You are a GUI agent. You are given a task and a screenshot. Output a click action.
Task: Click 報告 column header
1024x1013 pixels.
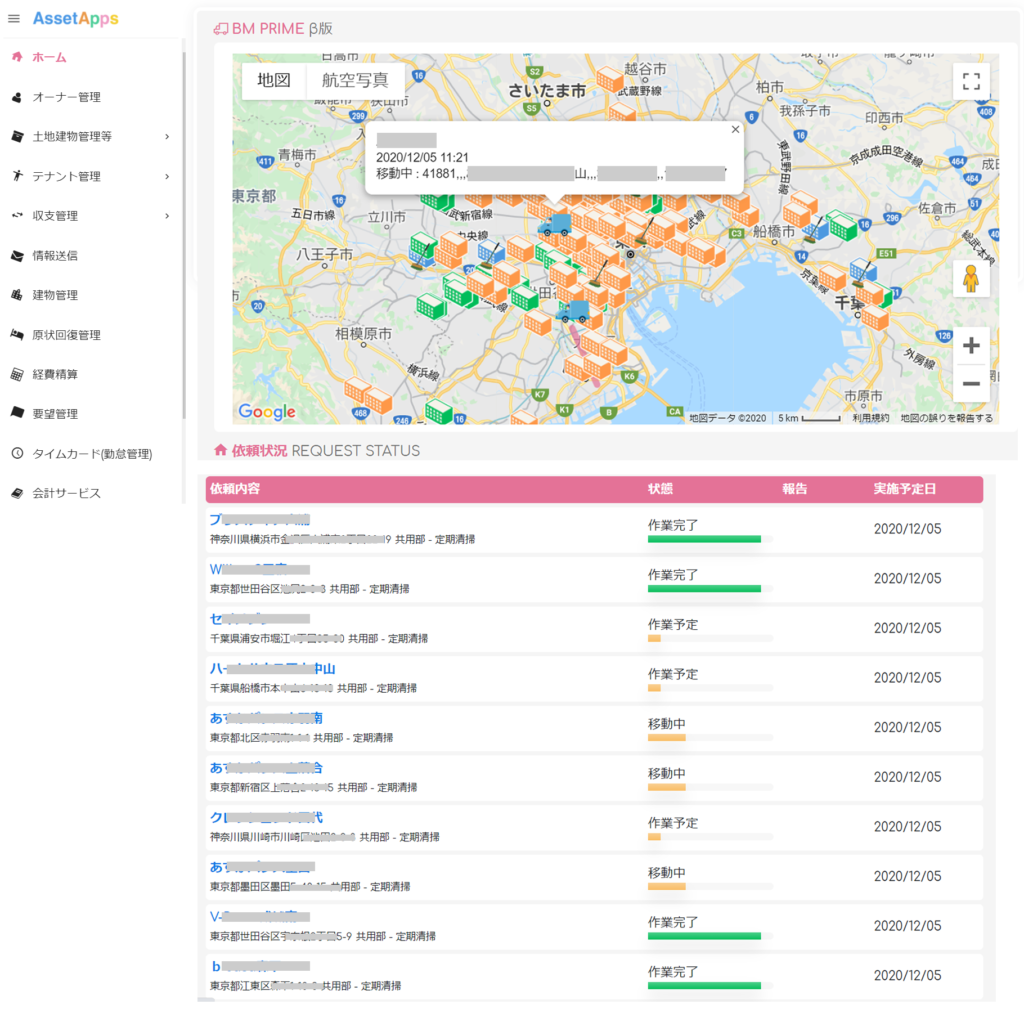pos(795,489)
